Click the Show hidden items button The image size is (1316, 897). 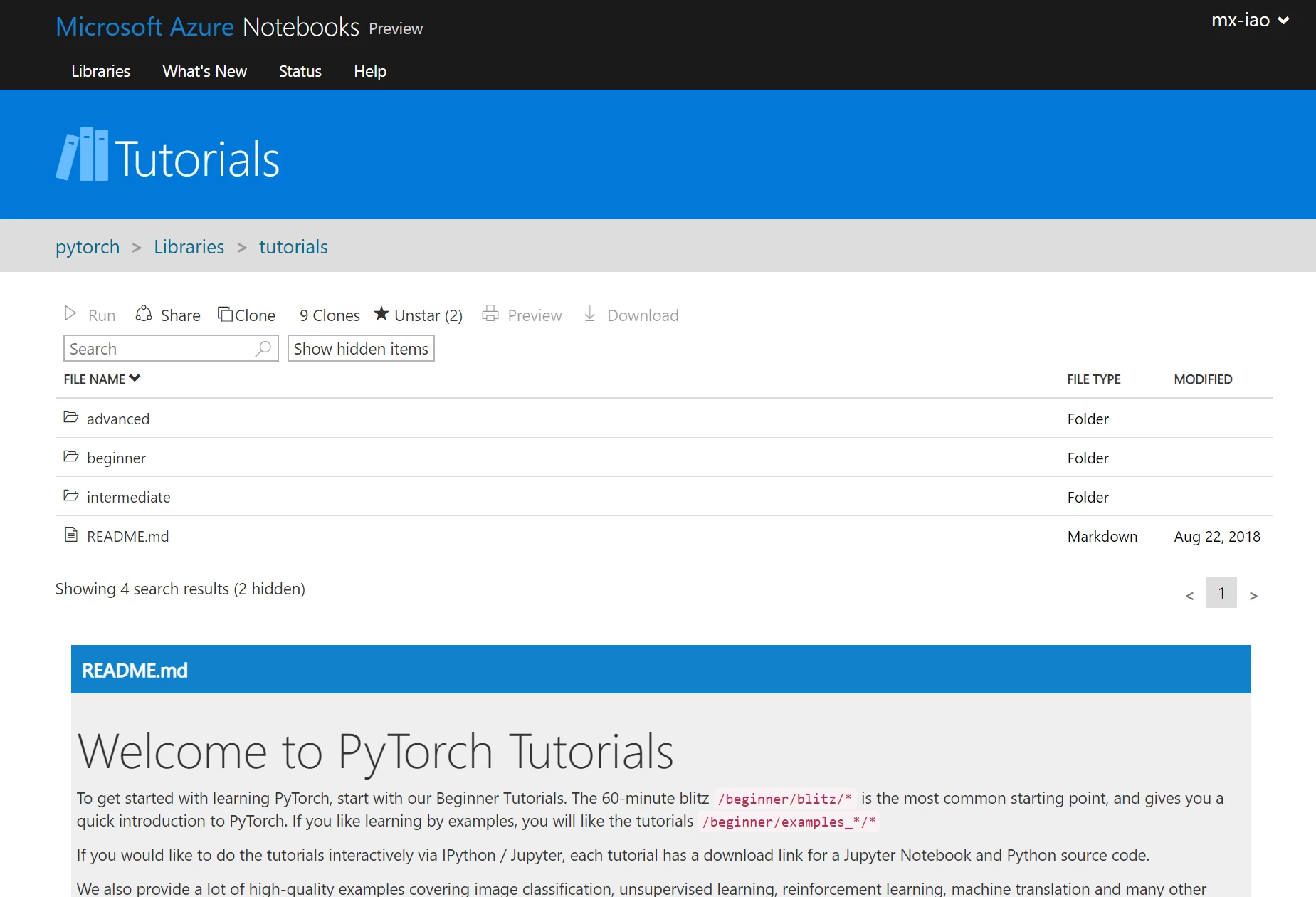(x=361, y=349)
